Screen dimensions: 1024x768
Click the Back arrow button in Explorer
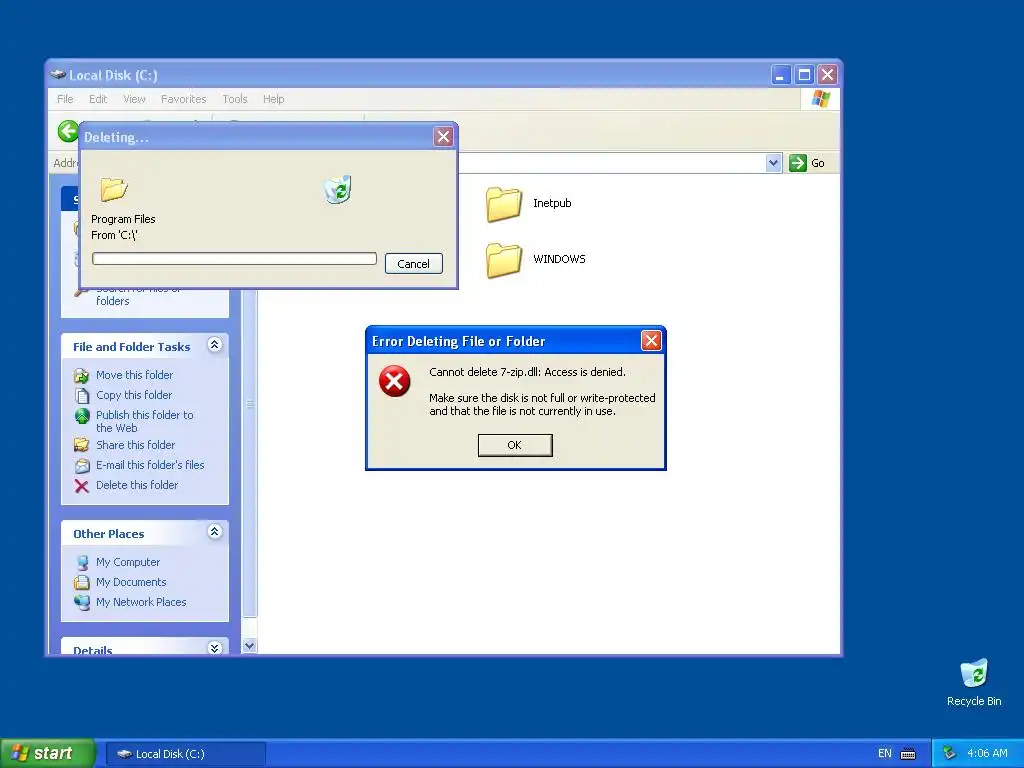click(x=68, y=131)
